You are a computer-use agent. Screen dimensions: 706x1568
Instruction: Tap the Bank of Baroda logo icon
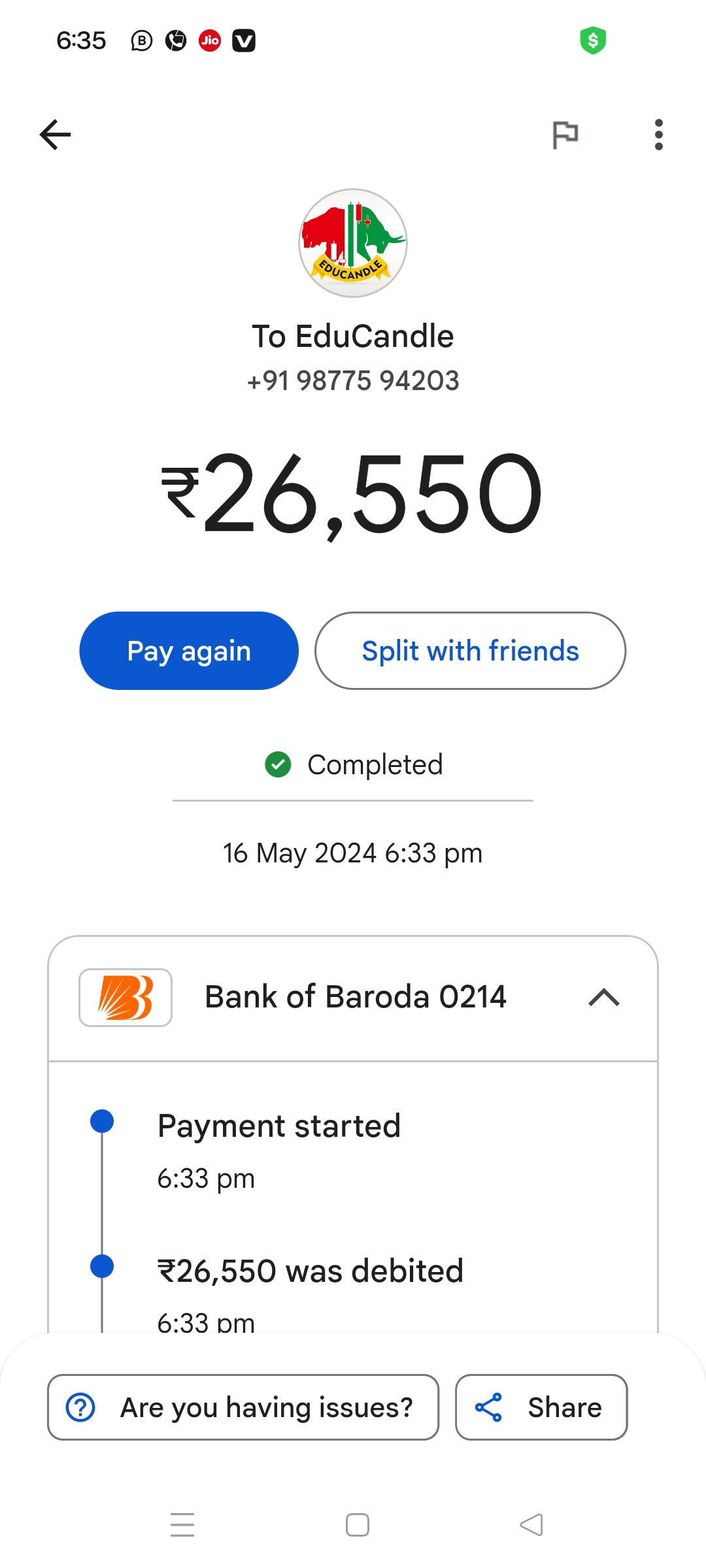[x=126, y=997]
